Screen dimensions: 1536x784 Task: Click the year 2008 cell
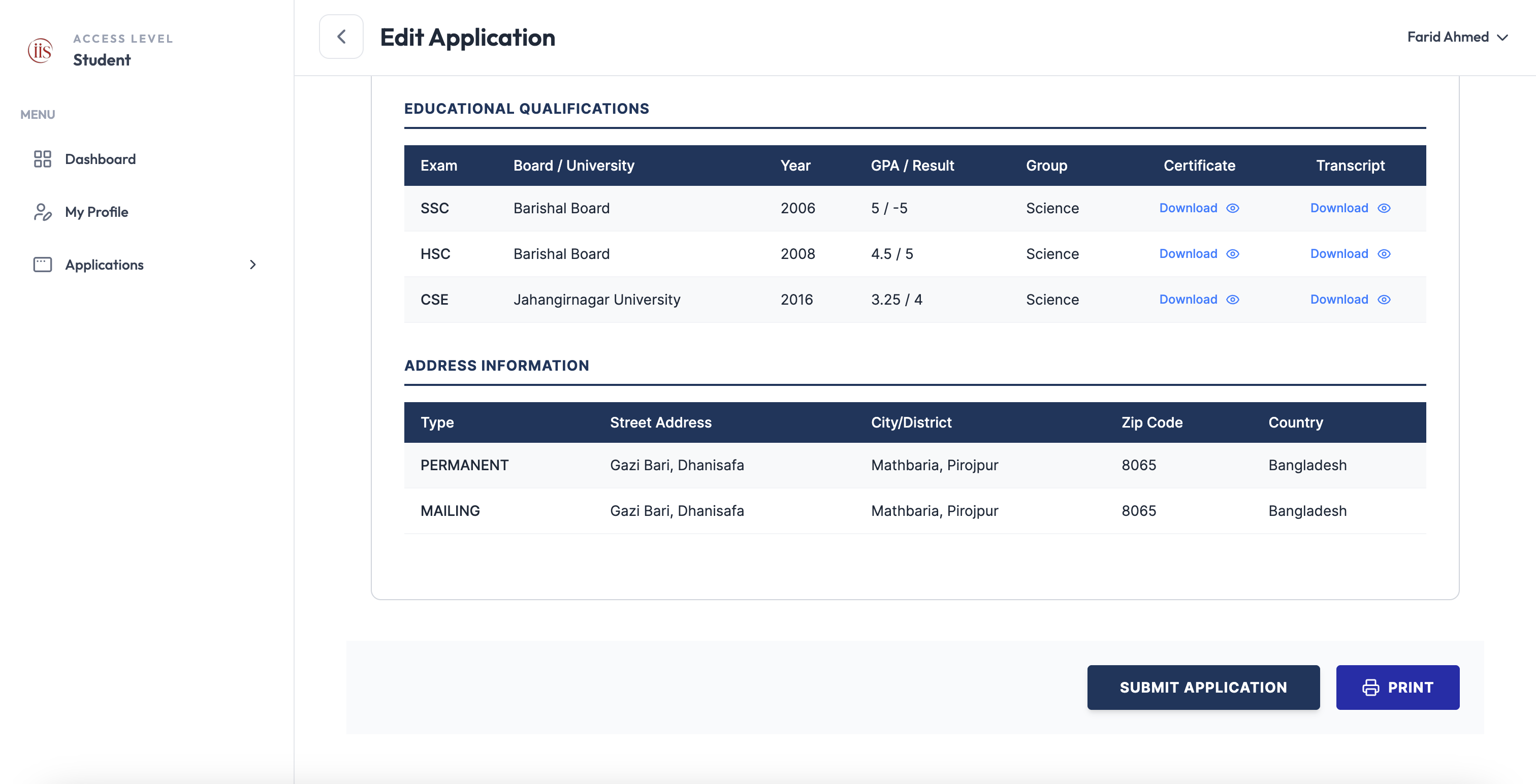[797, 254]
